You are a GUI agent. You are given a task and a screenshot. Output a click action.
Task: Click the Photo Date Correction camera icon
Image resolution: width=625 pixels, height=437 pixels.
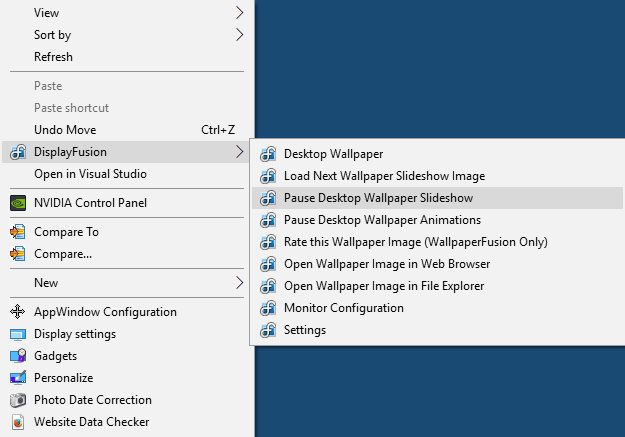17,400
